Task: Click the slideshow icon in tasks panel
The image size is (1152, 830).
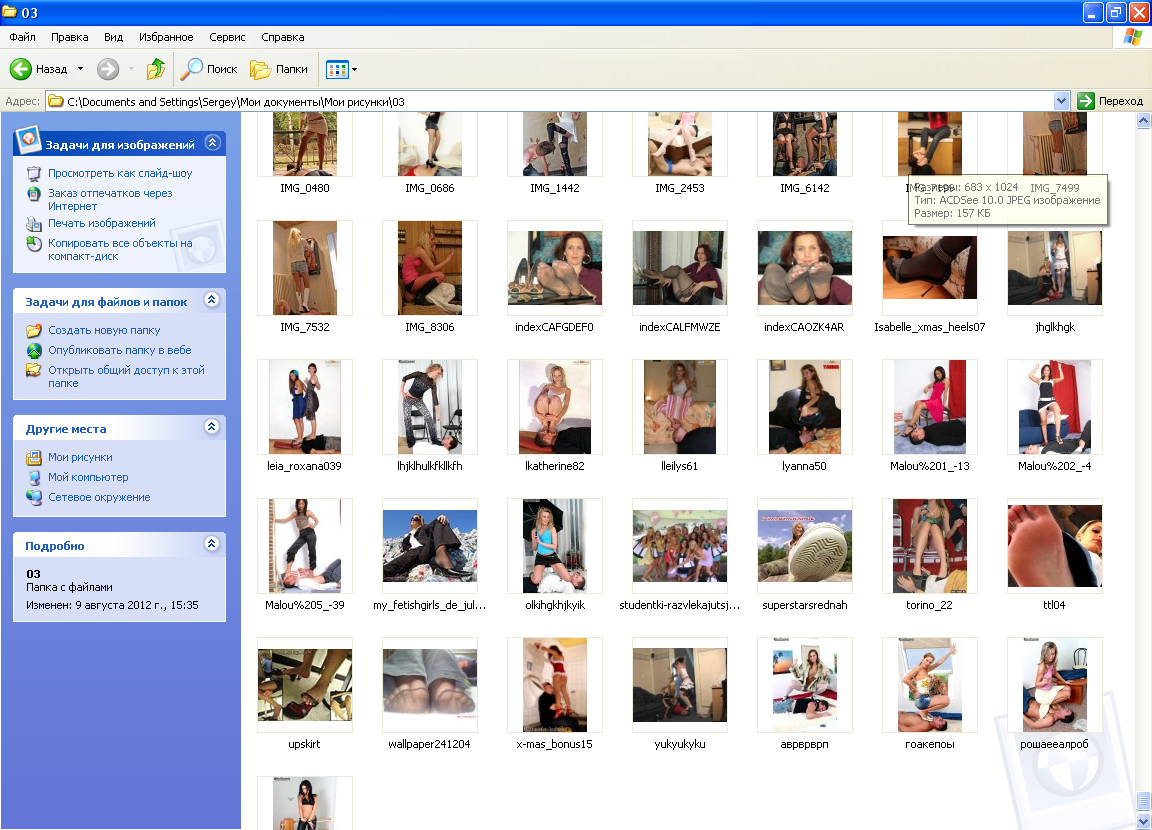Action: click(x=34, y=173)
